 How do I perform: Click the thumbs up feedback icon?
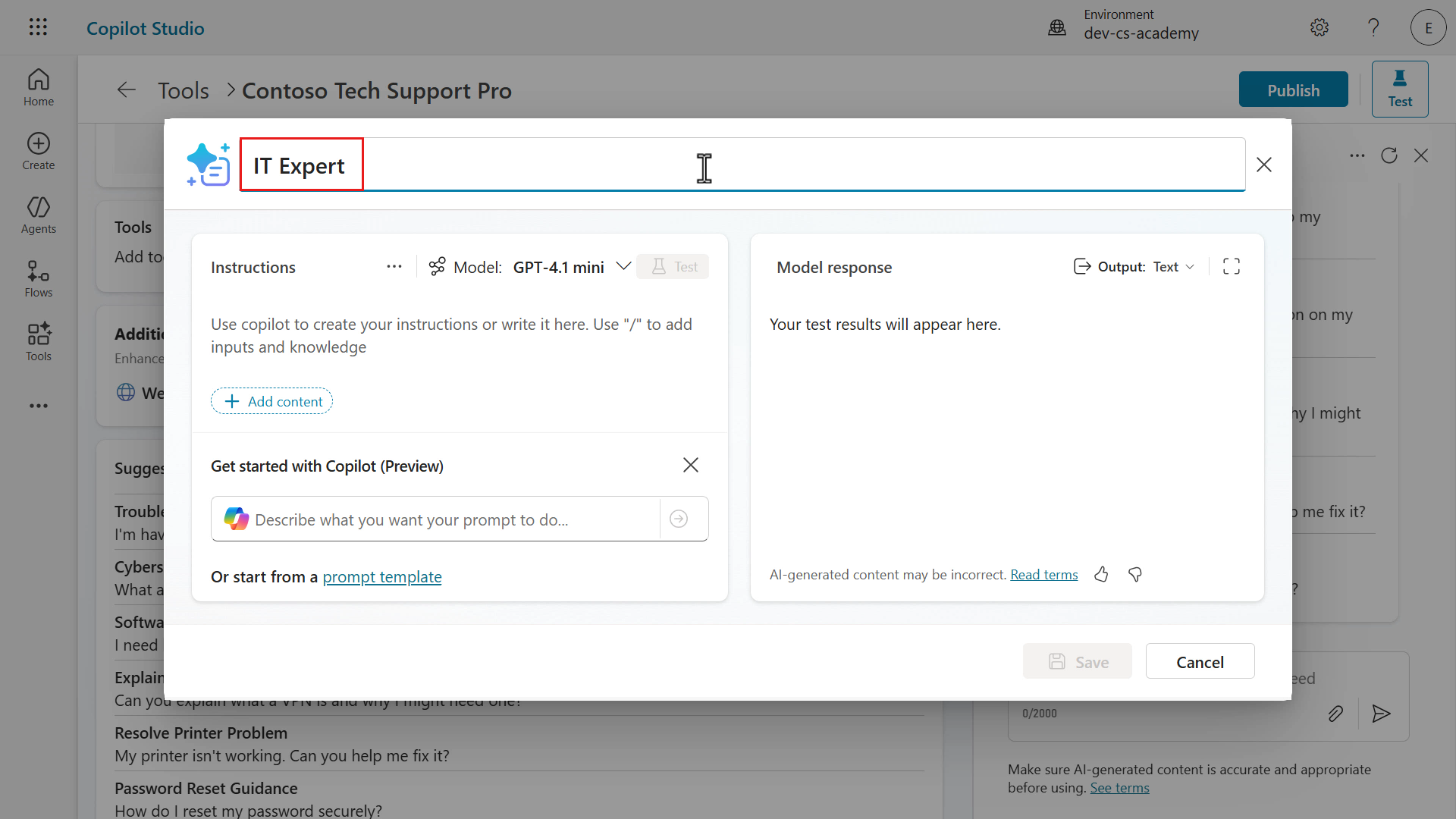(x=1101, y=575)
